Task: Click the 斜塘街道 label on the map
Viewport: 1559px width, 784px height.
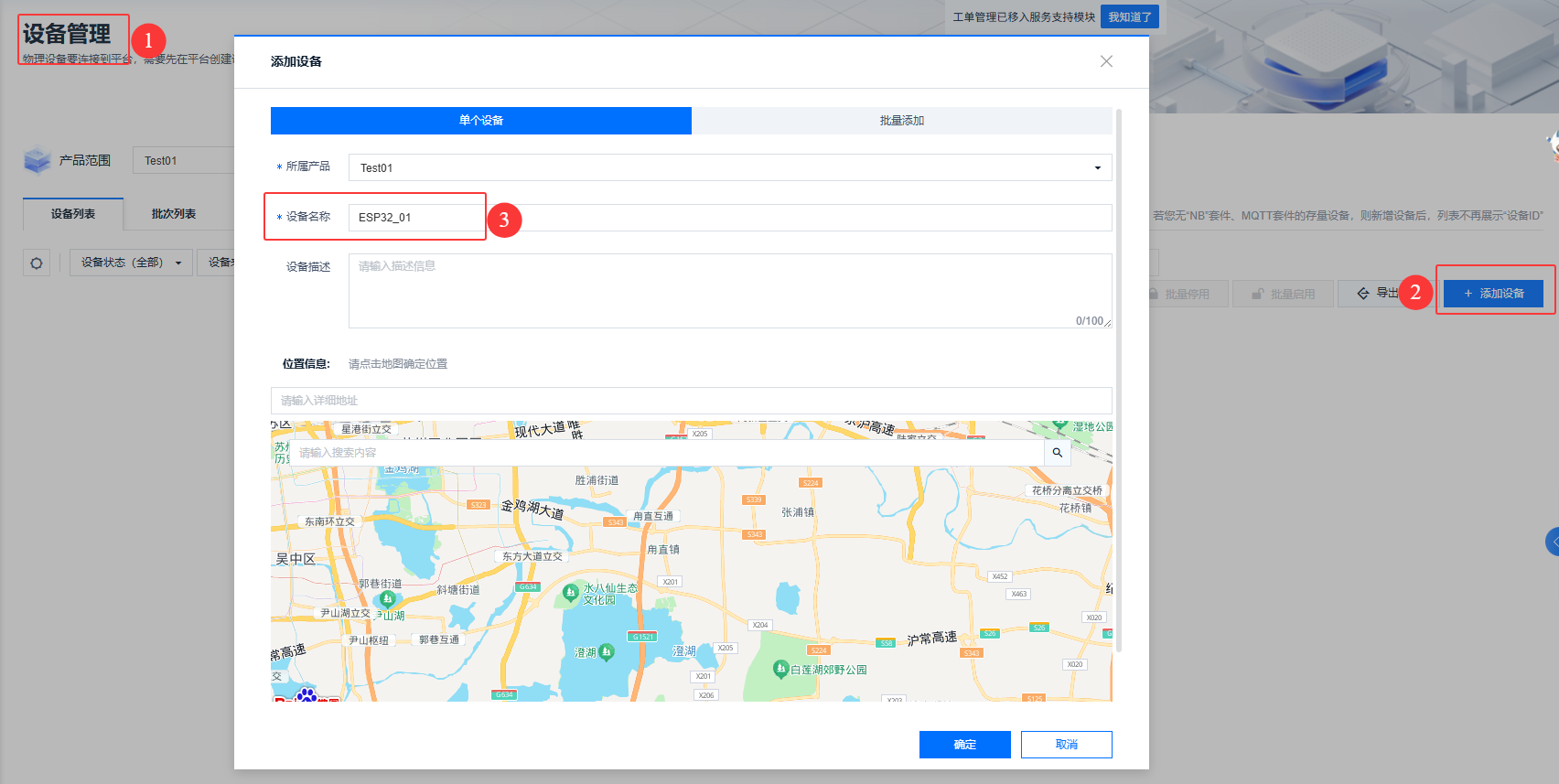Action: (458, 590)
